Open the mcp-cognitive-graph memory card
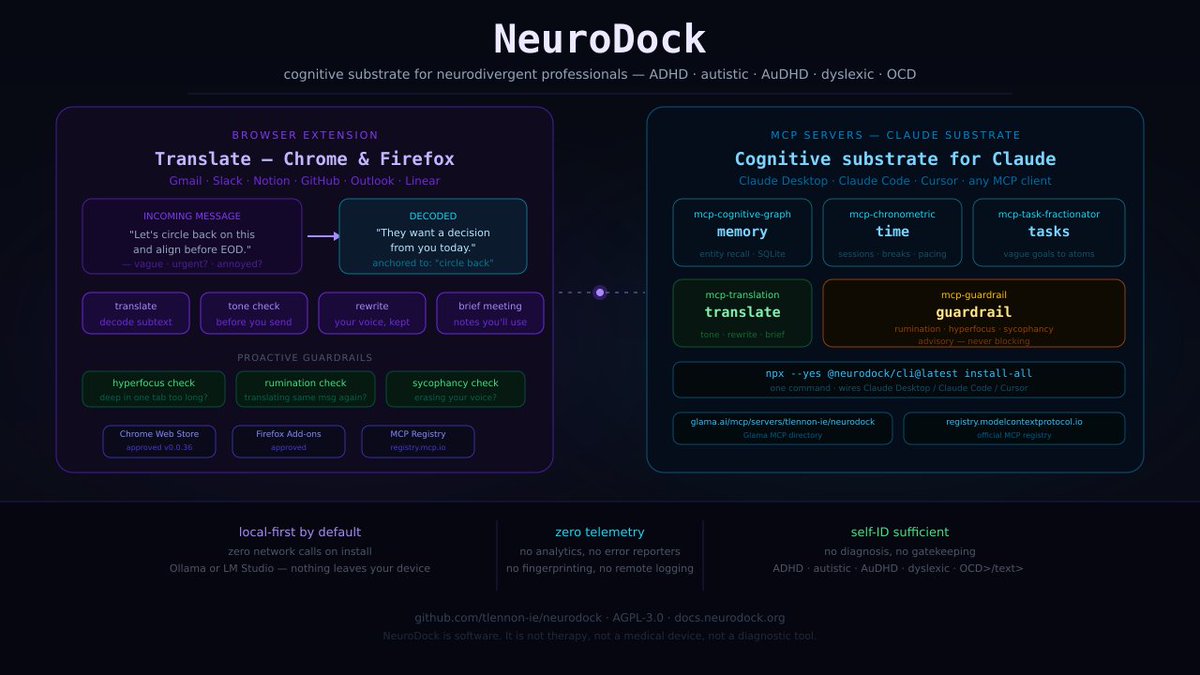Screen dimensions: 1200x675 coord(742,232)
